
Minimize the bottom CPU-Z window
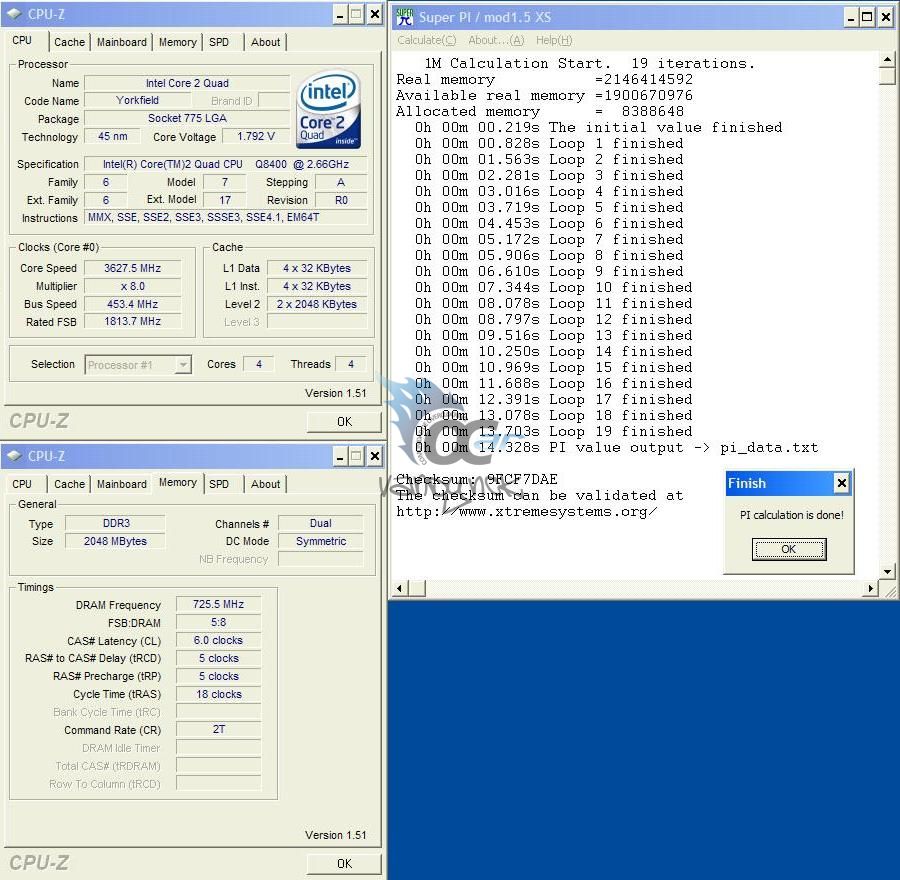coord(340,456)
